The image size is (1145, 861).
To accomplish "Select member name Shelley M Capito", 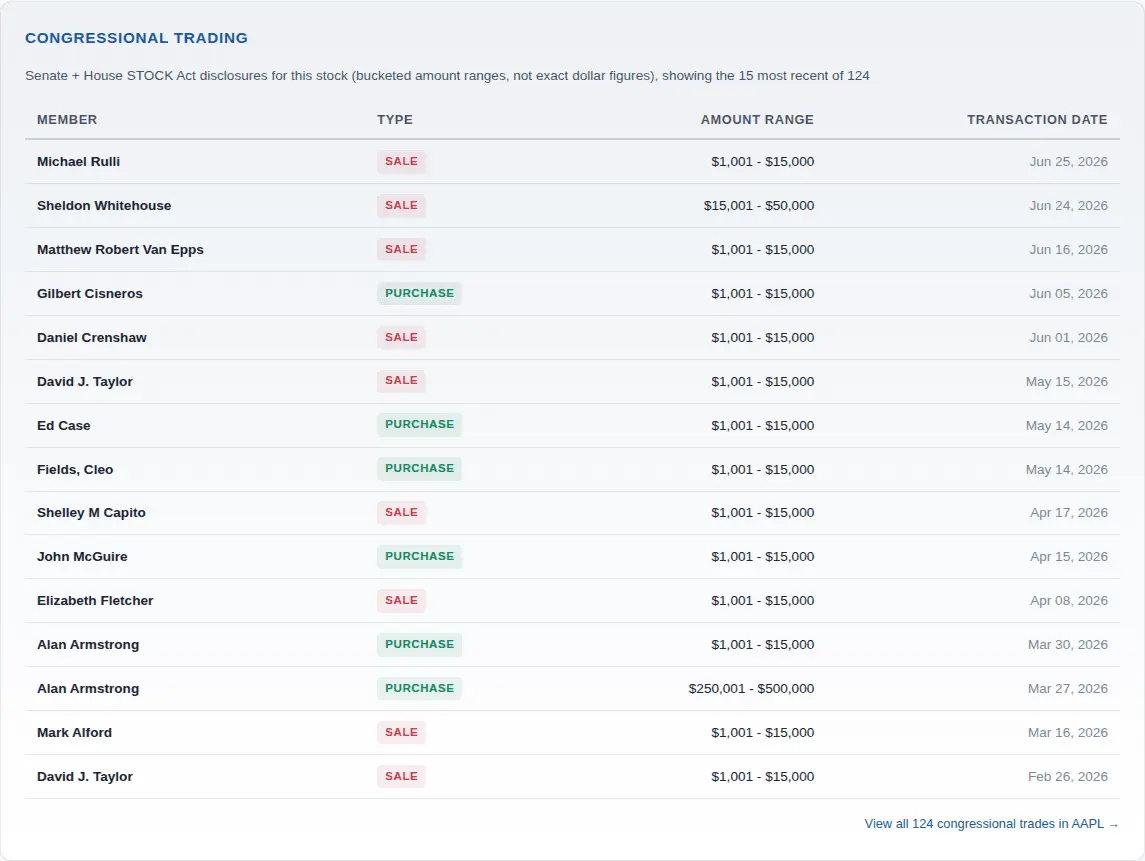I will click(x=91, y=513).
